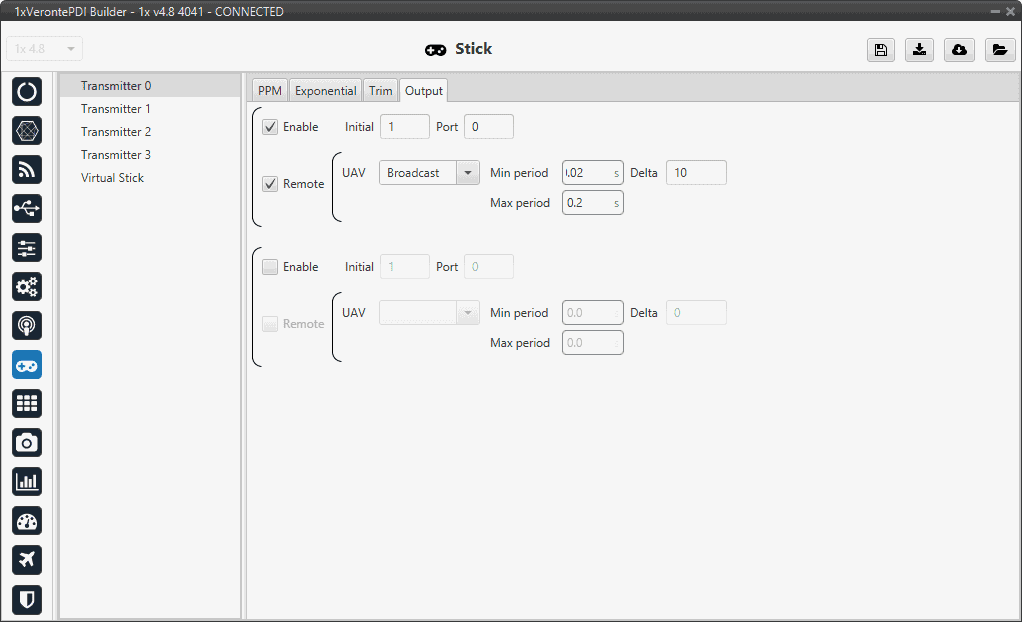The width and height of the screenshot is (1022, 622).
Task: Open the USB connections sidebar icon
Action: (x=27, y=209)
